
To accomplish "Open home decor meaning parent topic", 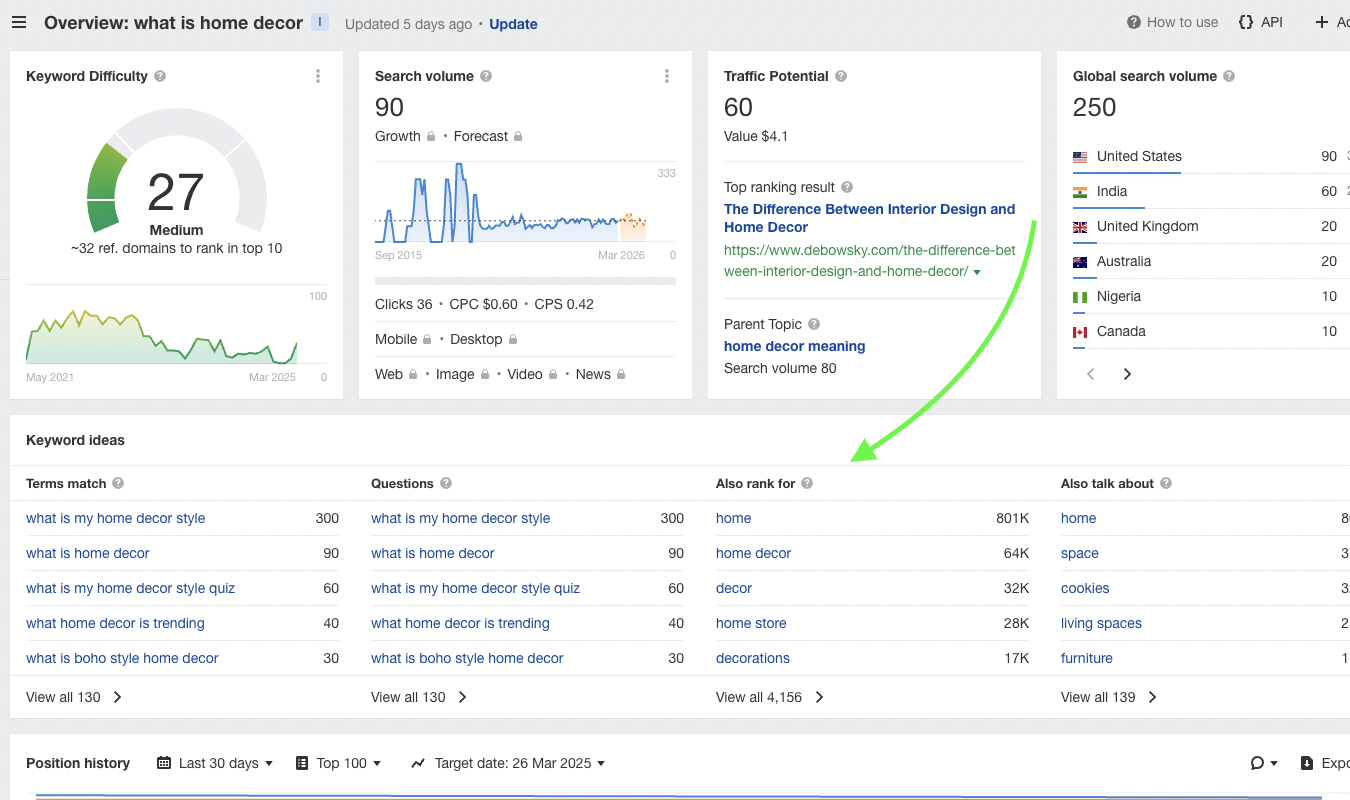I will coord(795,346).
